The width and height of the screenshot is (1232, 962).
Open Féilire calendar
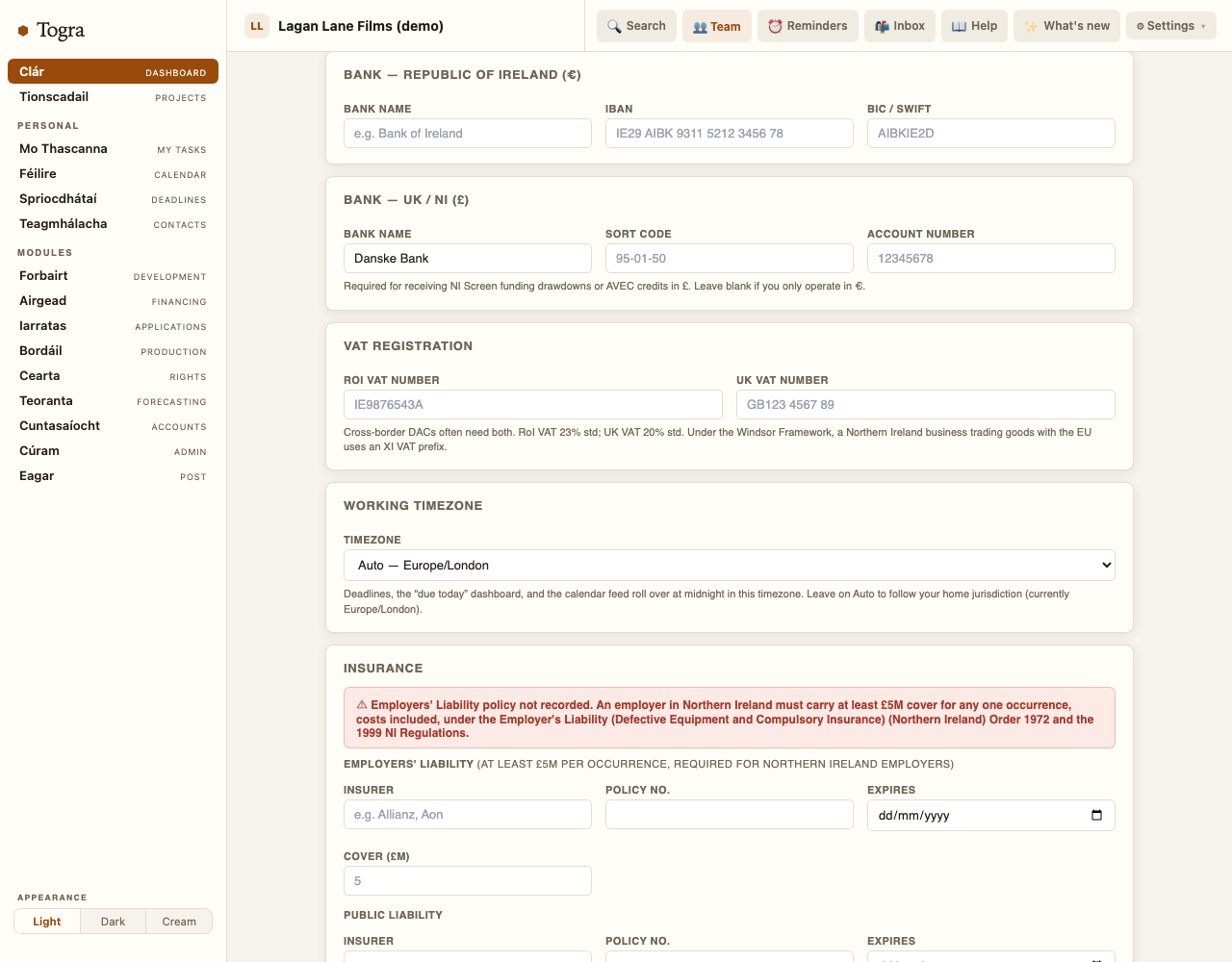pyautogui.click(x=113, y=174)
